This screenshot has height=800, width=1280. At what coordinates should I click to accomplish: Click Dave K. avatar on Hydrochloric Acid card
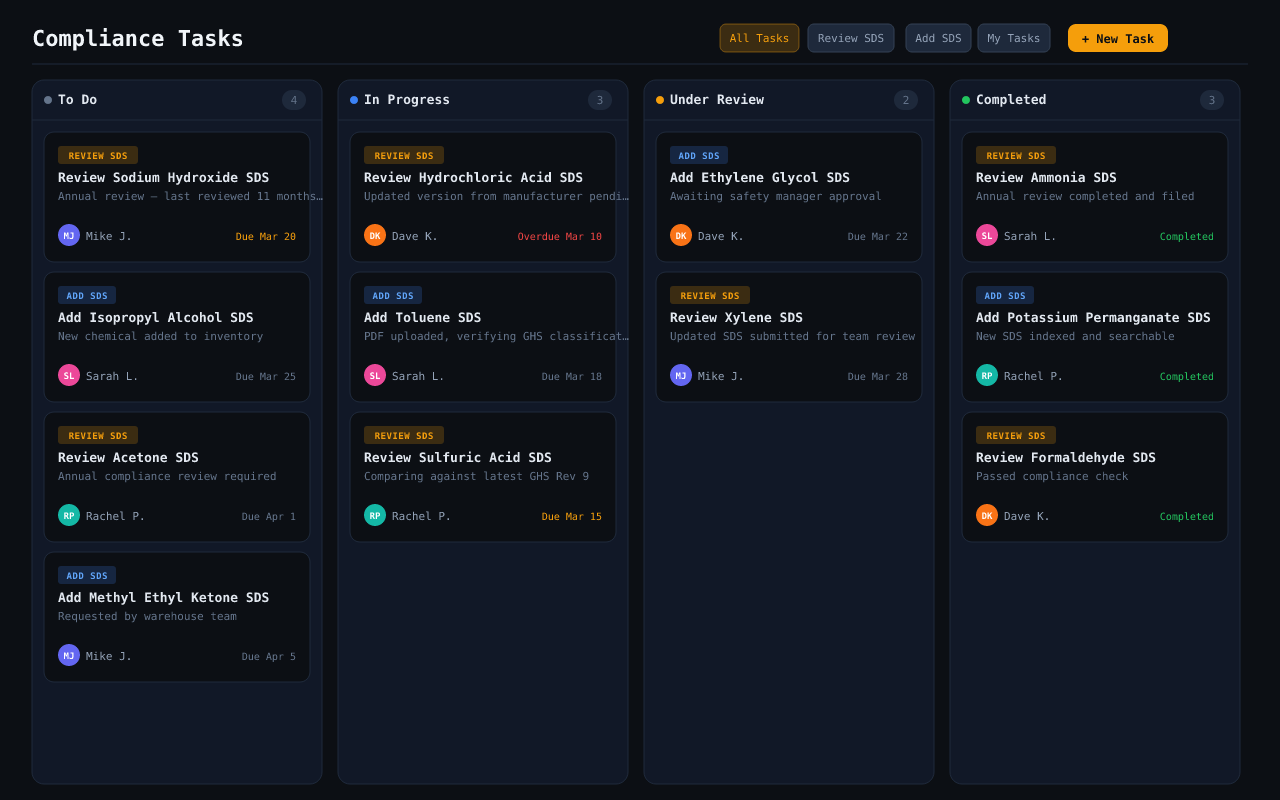click(x=375, y=235)
